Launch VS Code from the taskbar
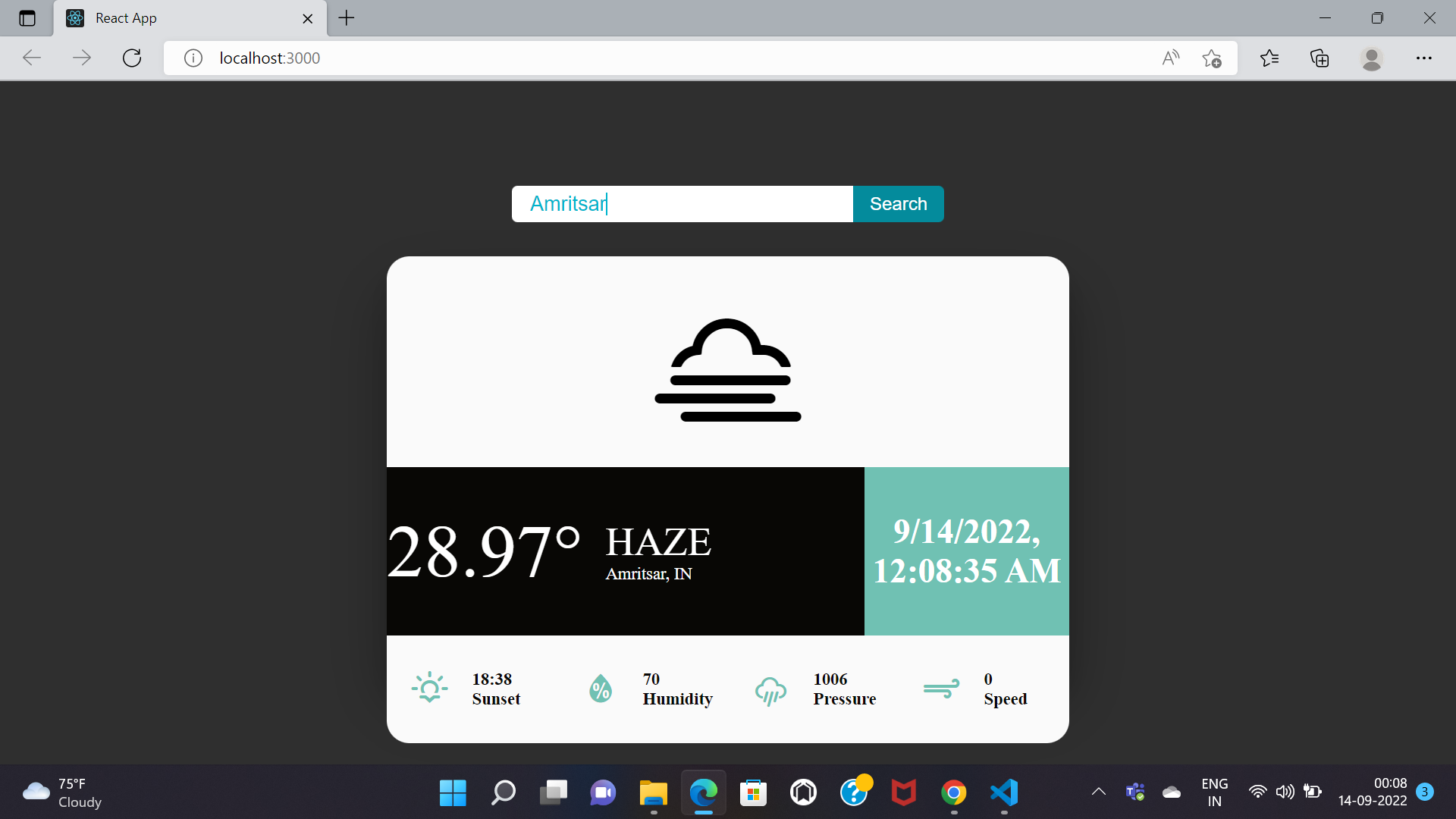Viewport: 1456px width, 819px height. [x=1003, y=792]
